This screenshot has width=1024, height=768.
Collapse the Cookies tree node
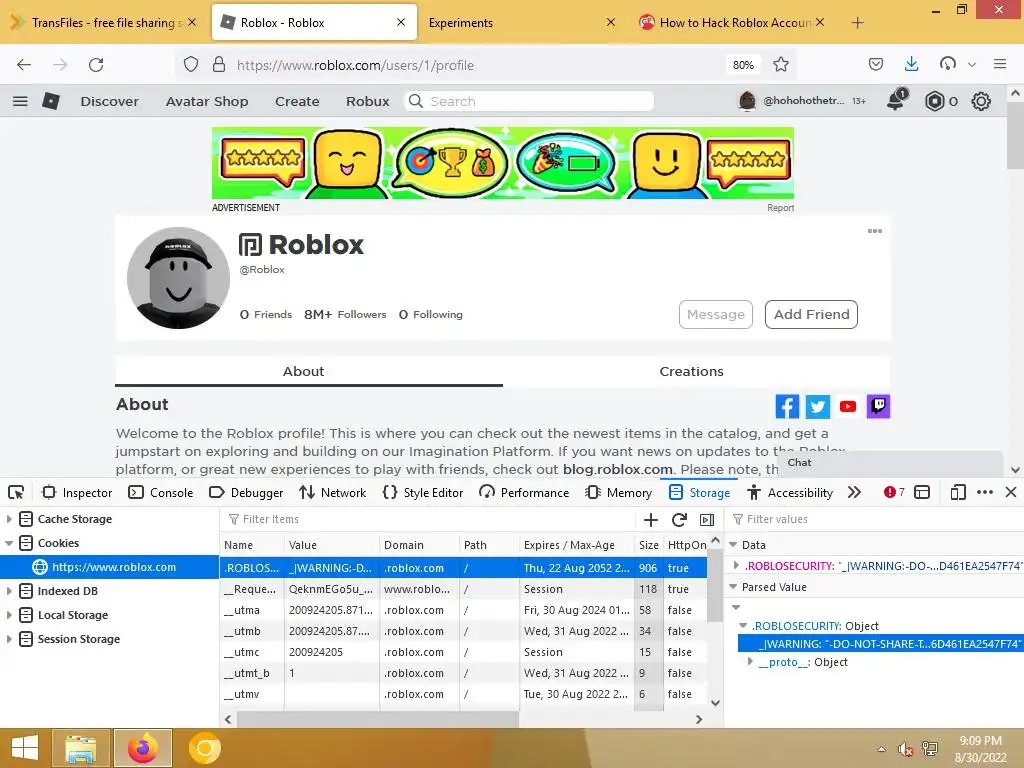[9, 543]
